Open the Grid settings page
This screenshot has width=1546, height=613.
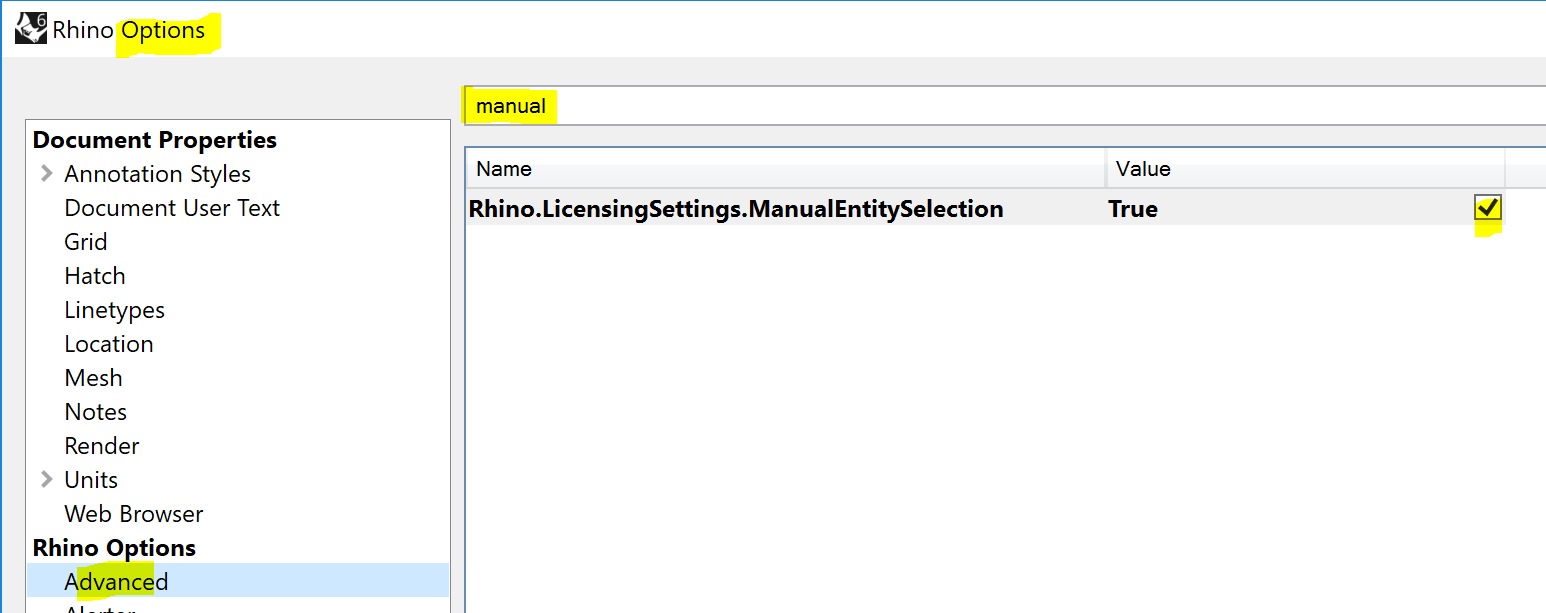click(x=86, y=242)
